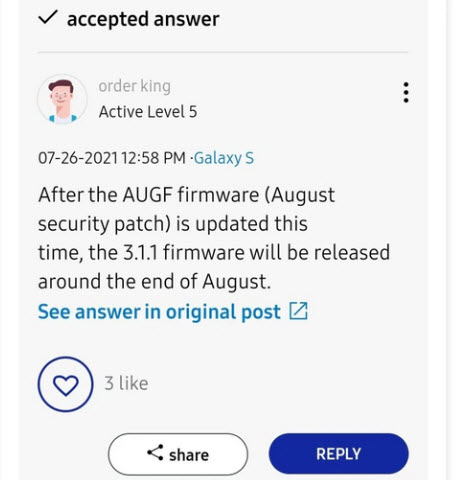This screenshot has height=480, width=455.
Task: Open the Galaxy S category link
Action: pyautogui.click(x=224, y=158)
